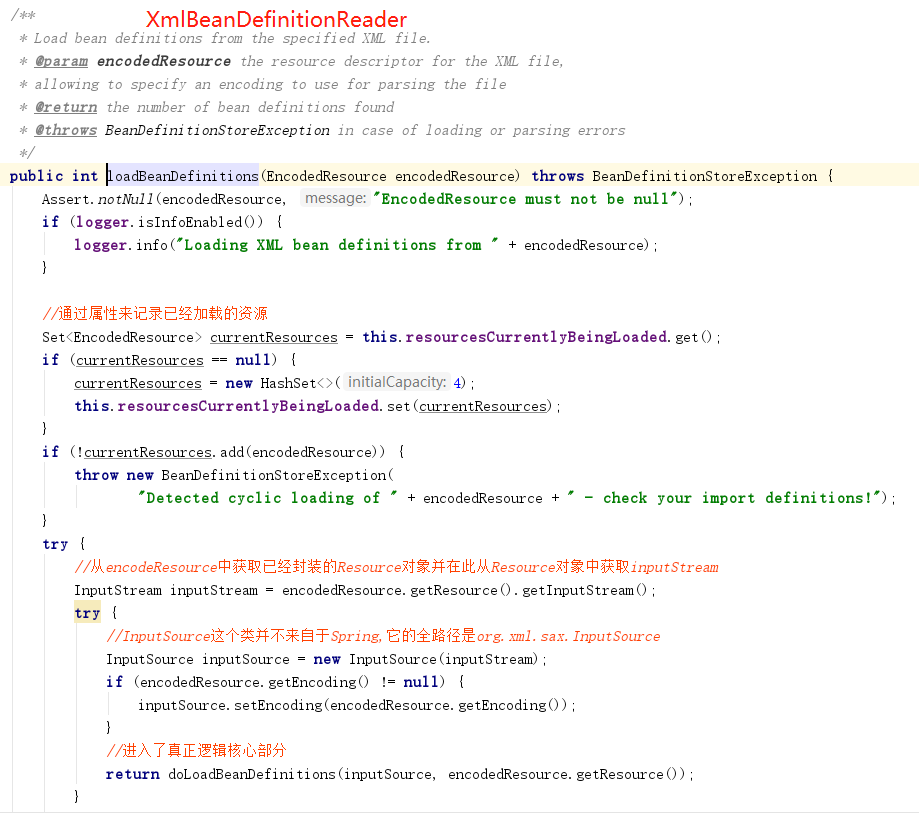The height and width of the screenshot is (813, 919).
Task: Click the Chinese comment above the return statement
Action: pos(196,751)
